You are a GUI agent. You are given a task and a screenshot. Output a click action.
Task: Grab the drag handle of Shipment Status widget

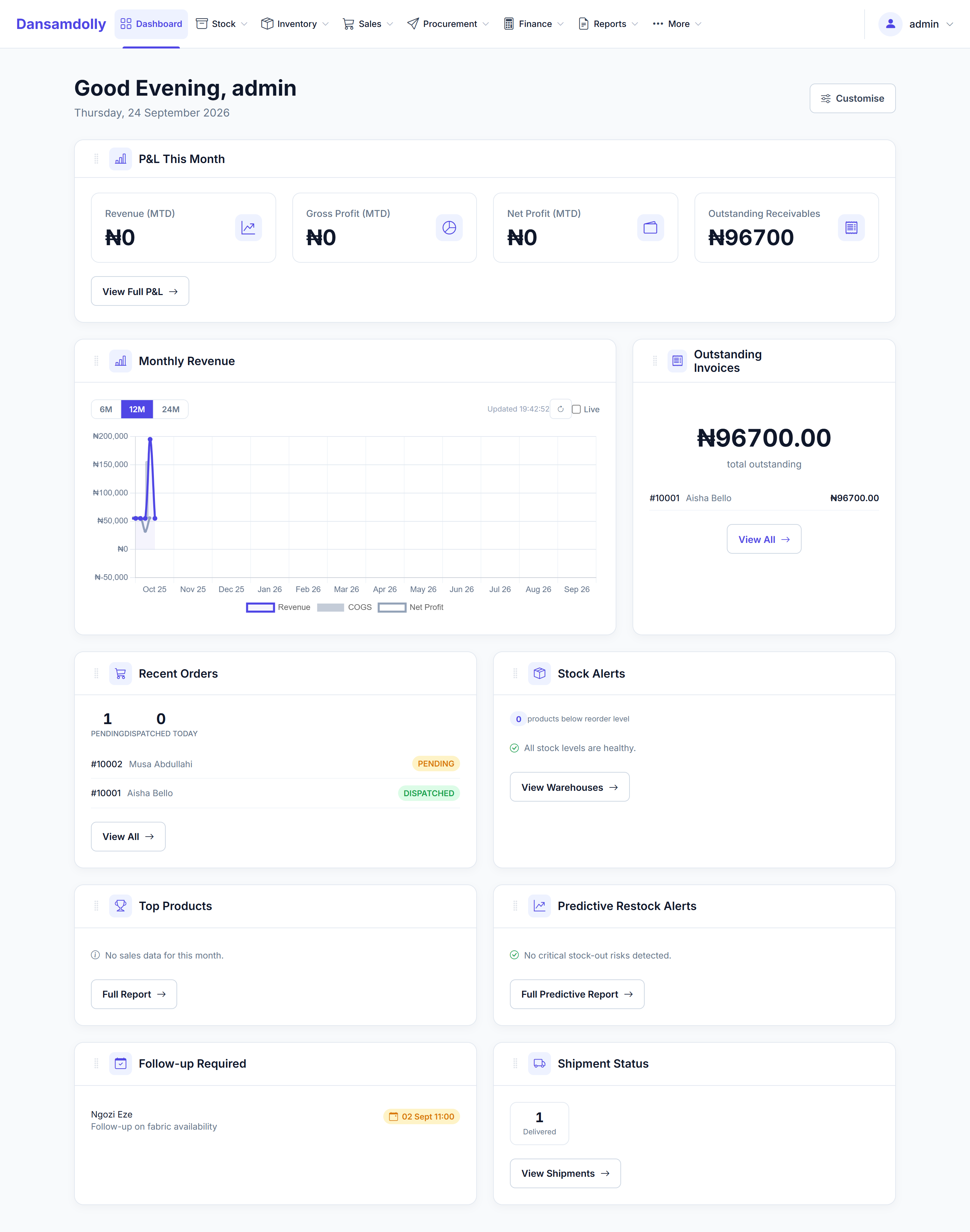pos(515,1063)
